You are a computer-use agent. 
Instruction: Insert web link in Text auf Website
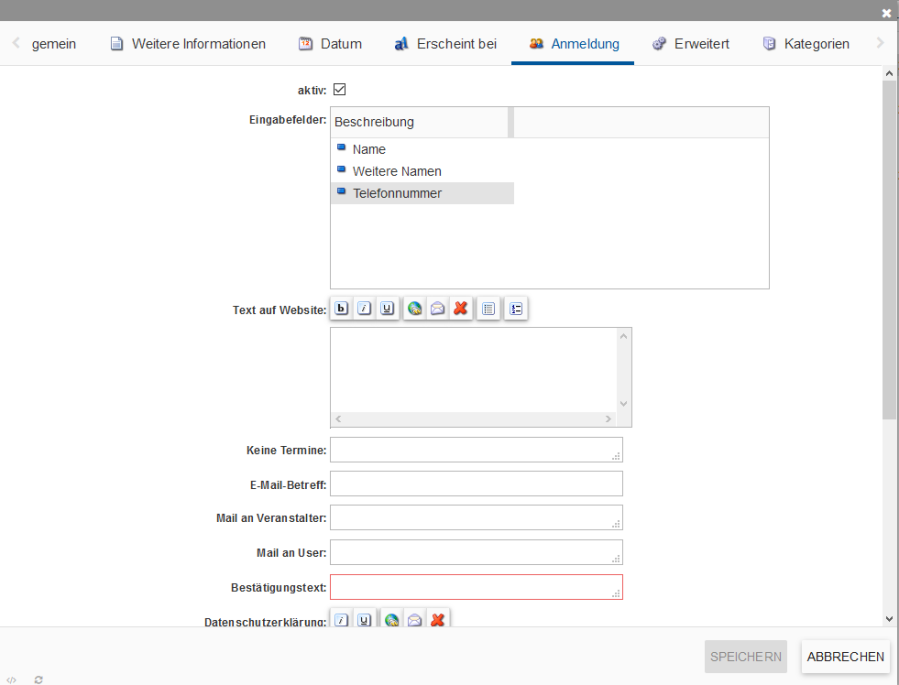click(x=415, y=309)
